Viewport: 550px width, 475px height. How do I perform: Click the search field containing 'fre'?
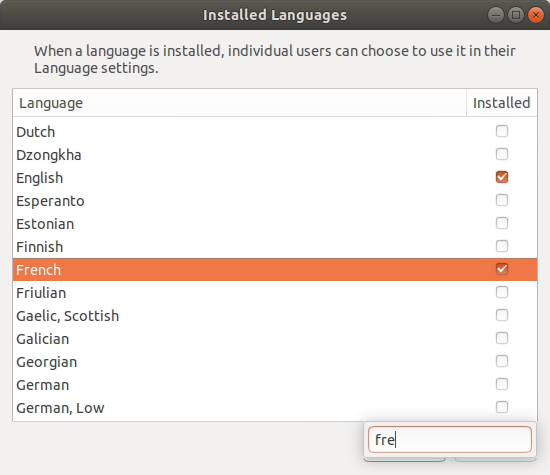pos(450,440)
